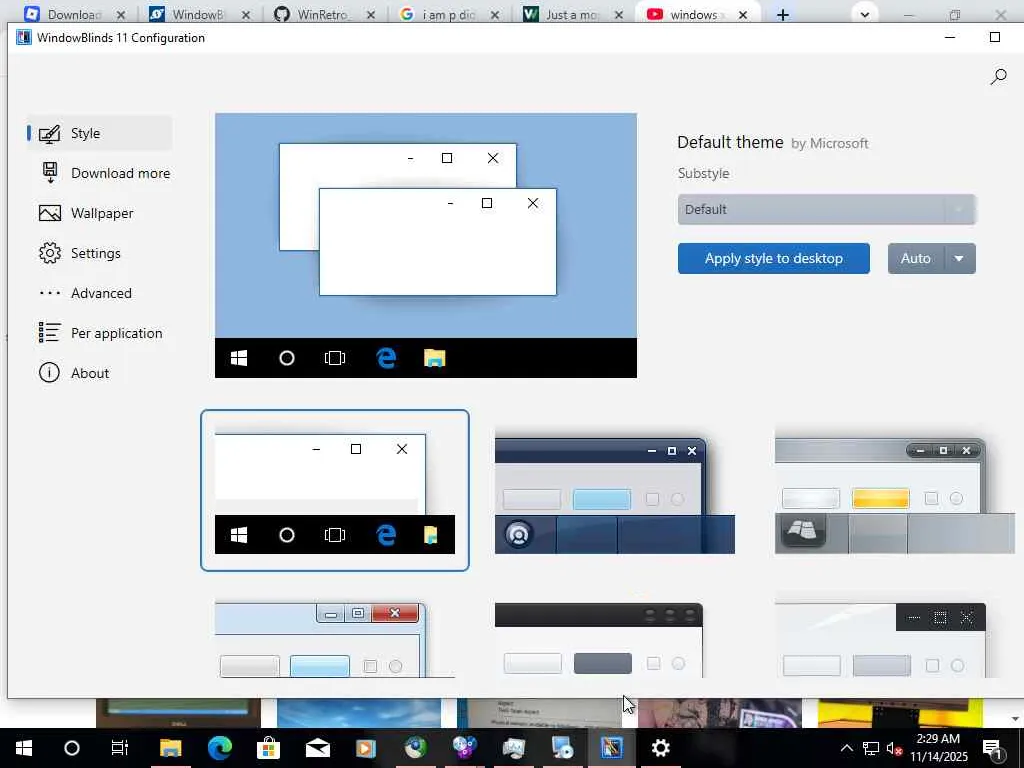Open the About page
The height and width of the screenshot is (768, 1024).
99,373
